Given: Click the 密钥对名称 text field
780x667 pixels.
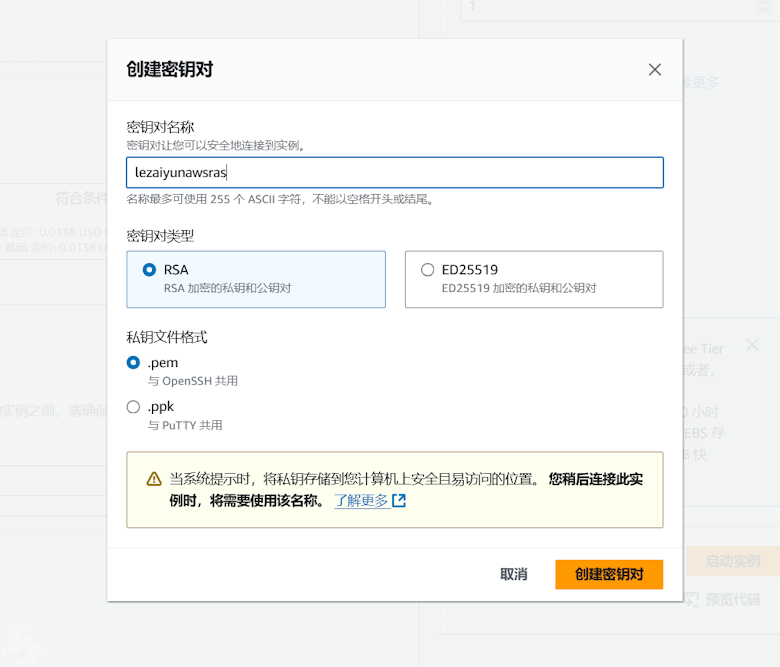Looking at the screenshot, I should [x=394, y=172].
